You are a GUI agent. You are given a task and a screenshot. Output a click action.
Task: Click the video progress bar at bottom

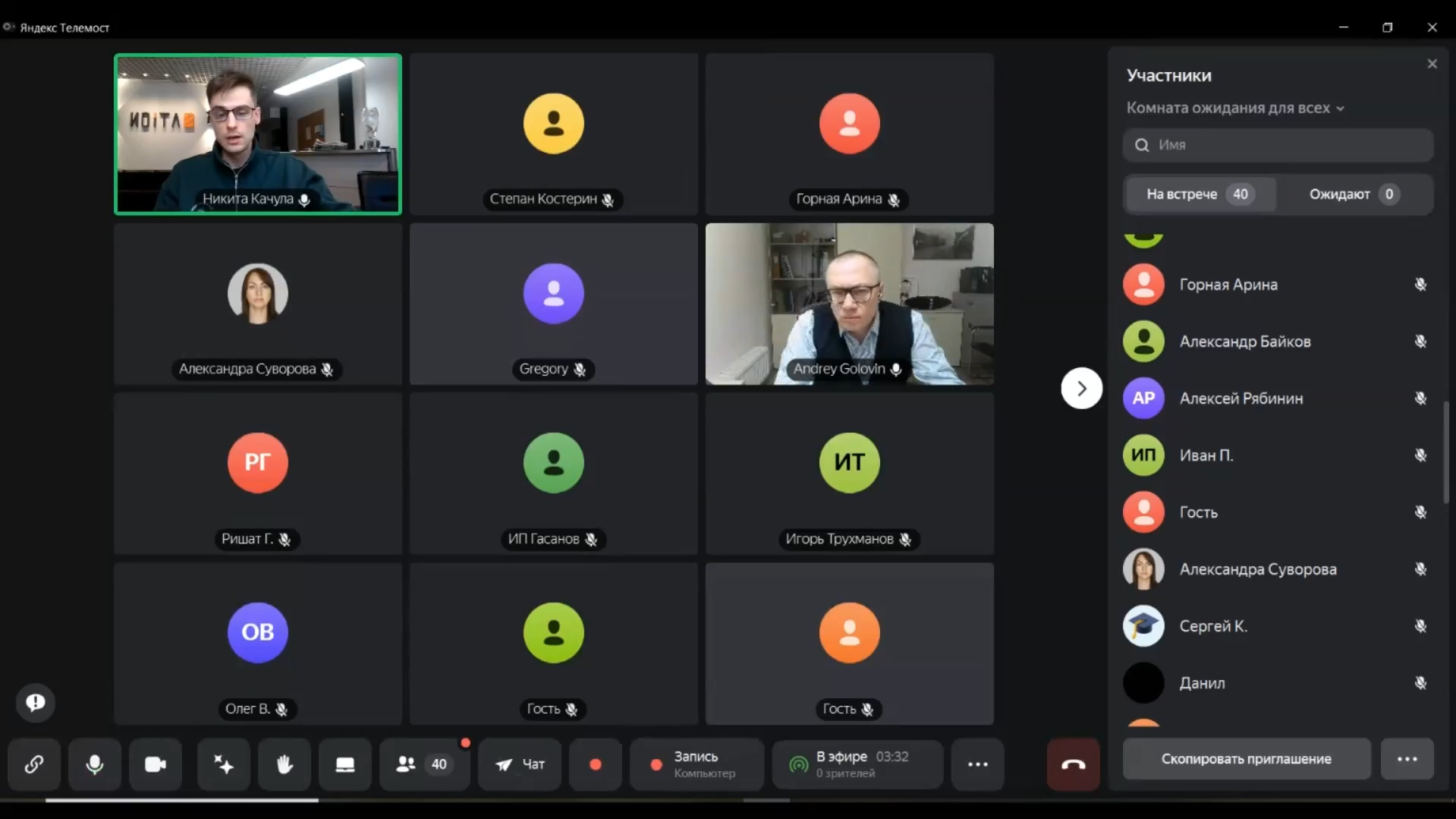tap(728, 800)
